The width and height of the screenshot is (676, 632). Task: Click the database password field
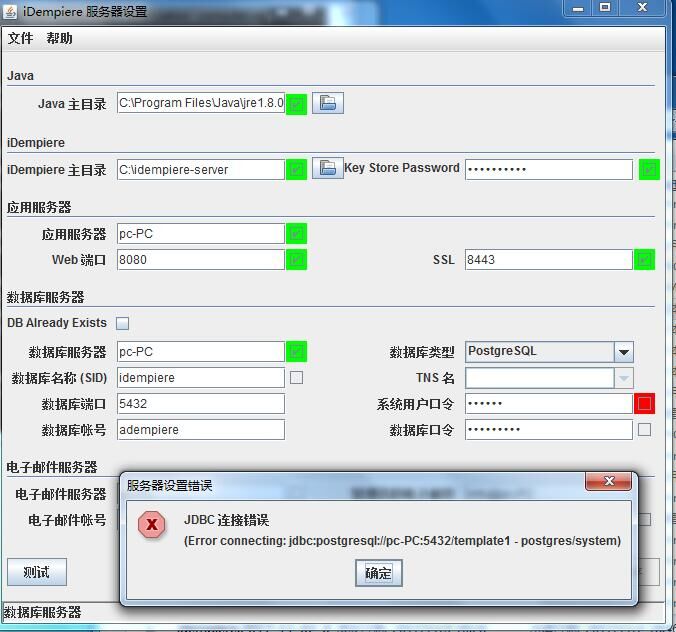click(x=549, y=429)
